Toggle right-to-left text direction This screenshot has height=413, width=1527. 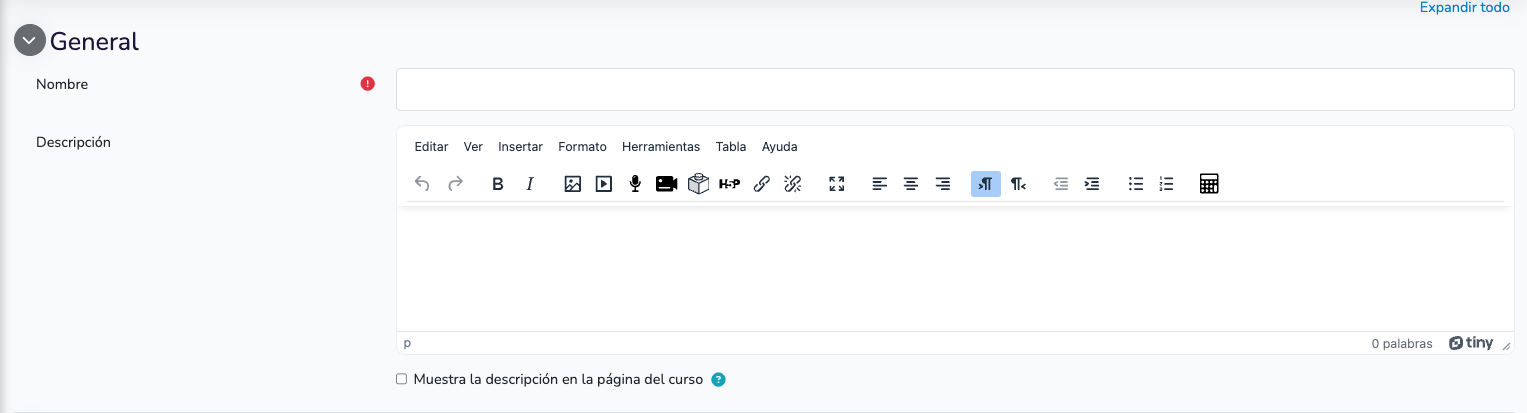pos(1018,184)
